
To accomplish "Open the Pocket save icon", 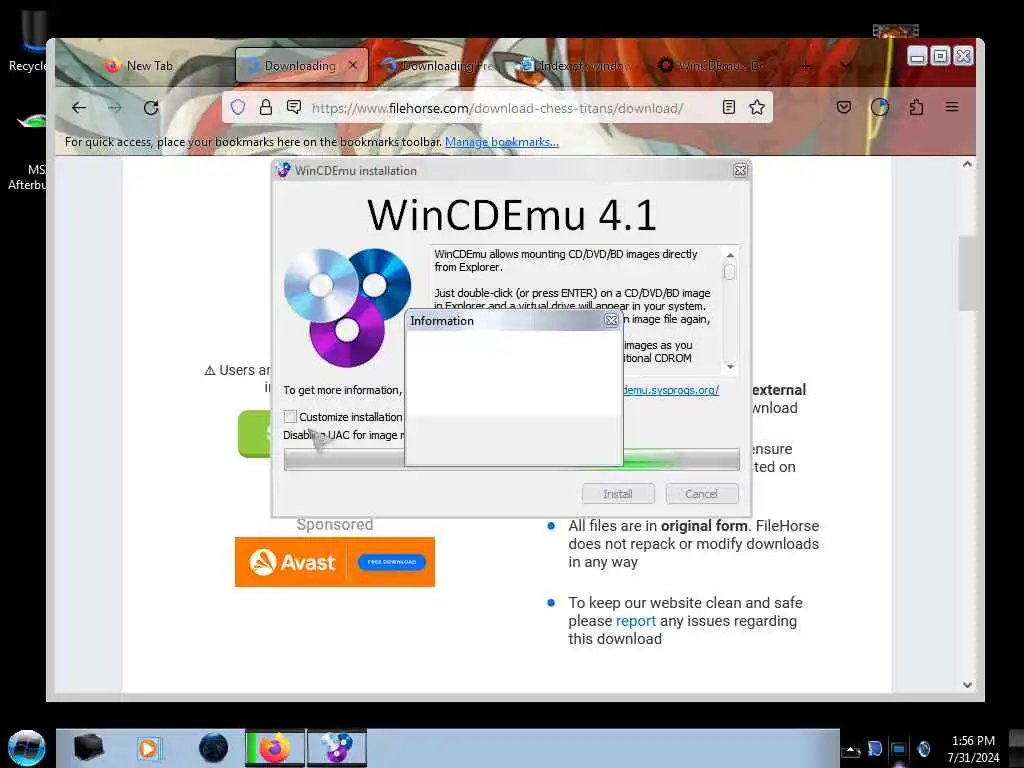I will [x=844, y=107].
